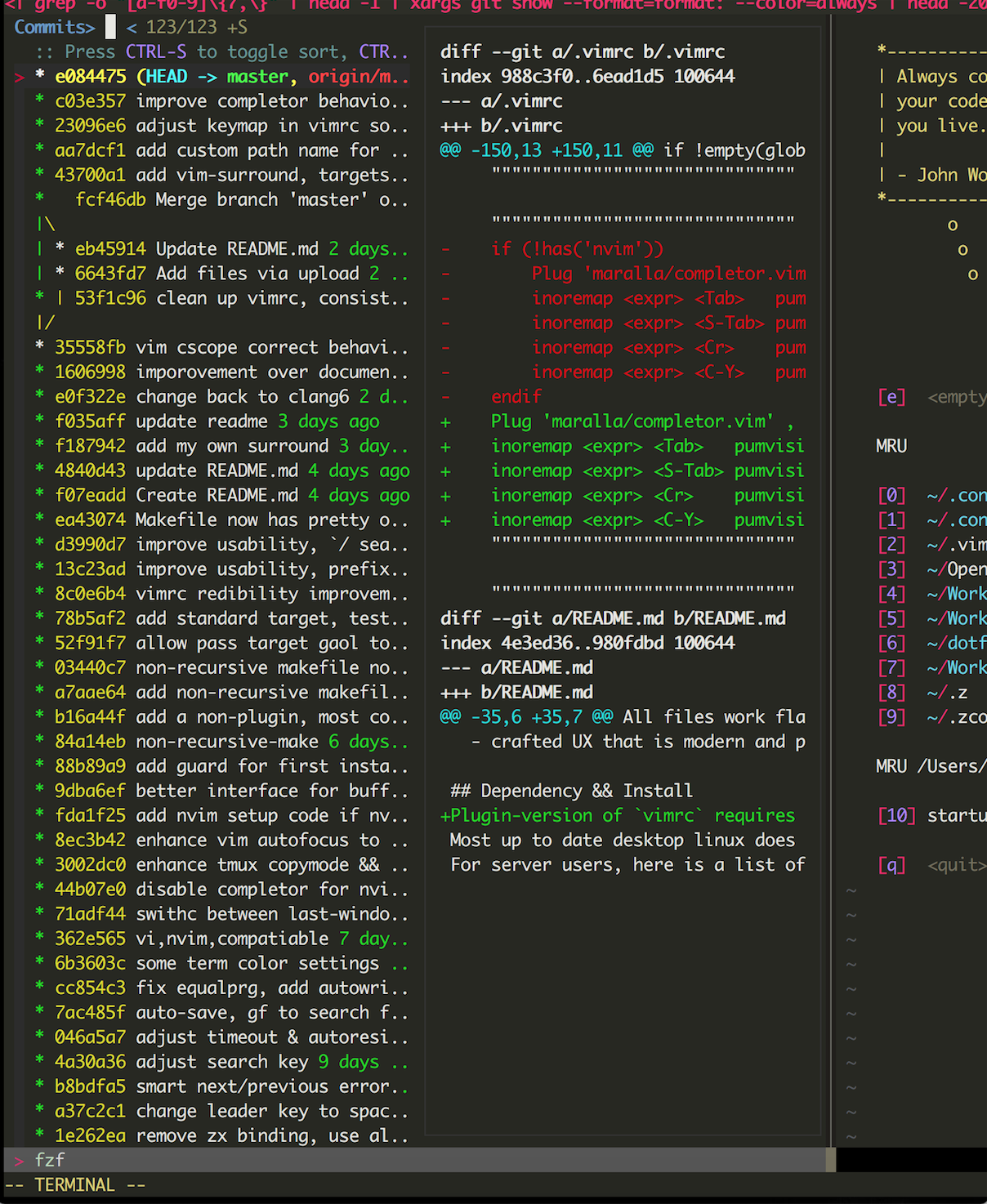987x1204 pixels.
Task: Select commit aa7dcf1 add custom path name
Action: click(221, 150)
